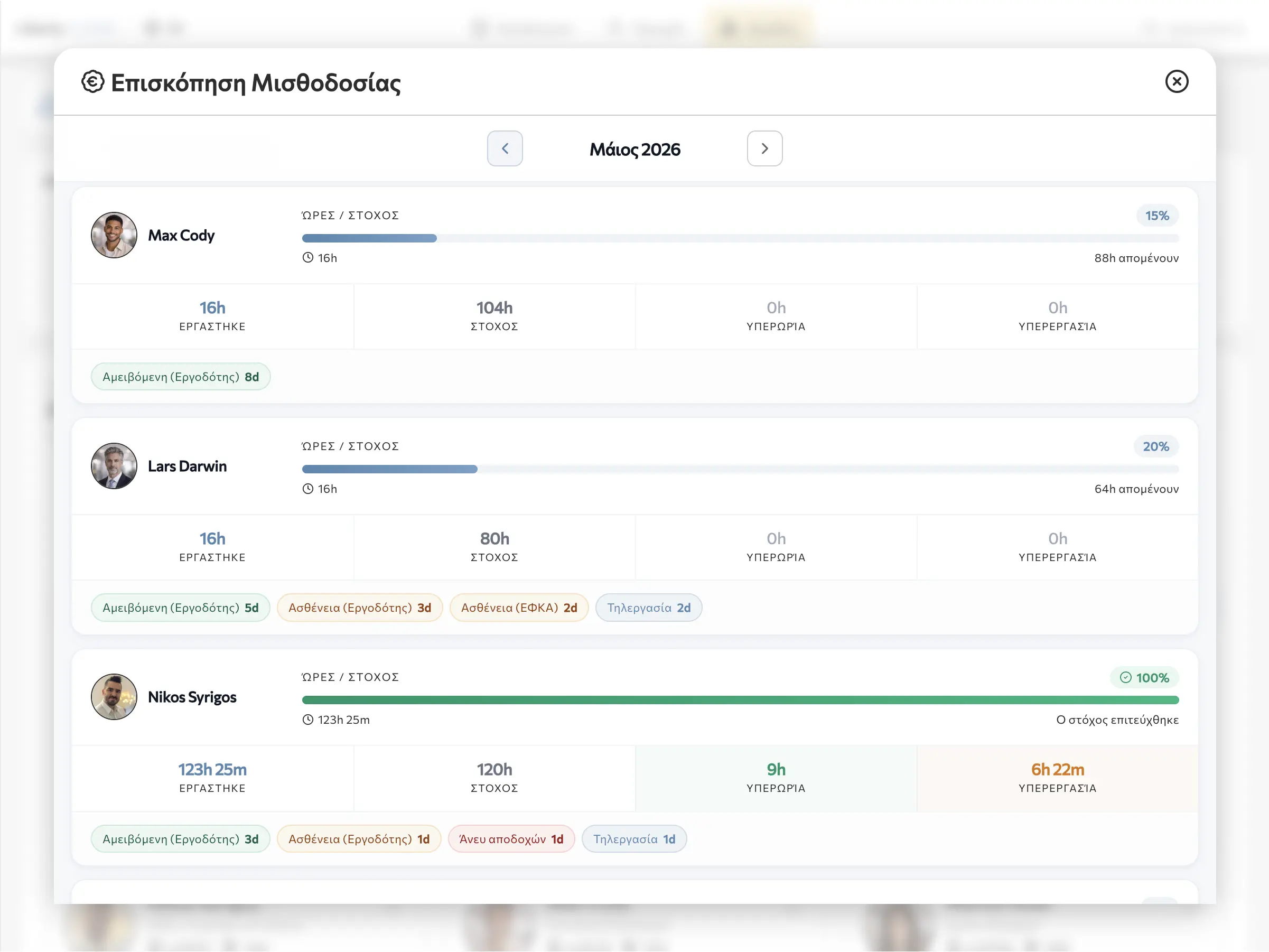Click the clock icon next to Max Cody's 16h
The width and height of the screenshot is (1269, 952).
point(308,258)
